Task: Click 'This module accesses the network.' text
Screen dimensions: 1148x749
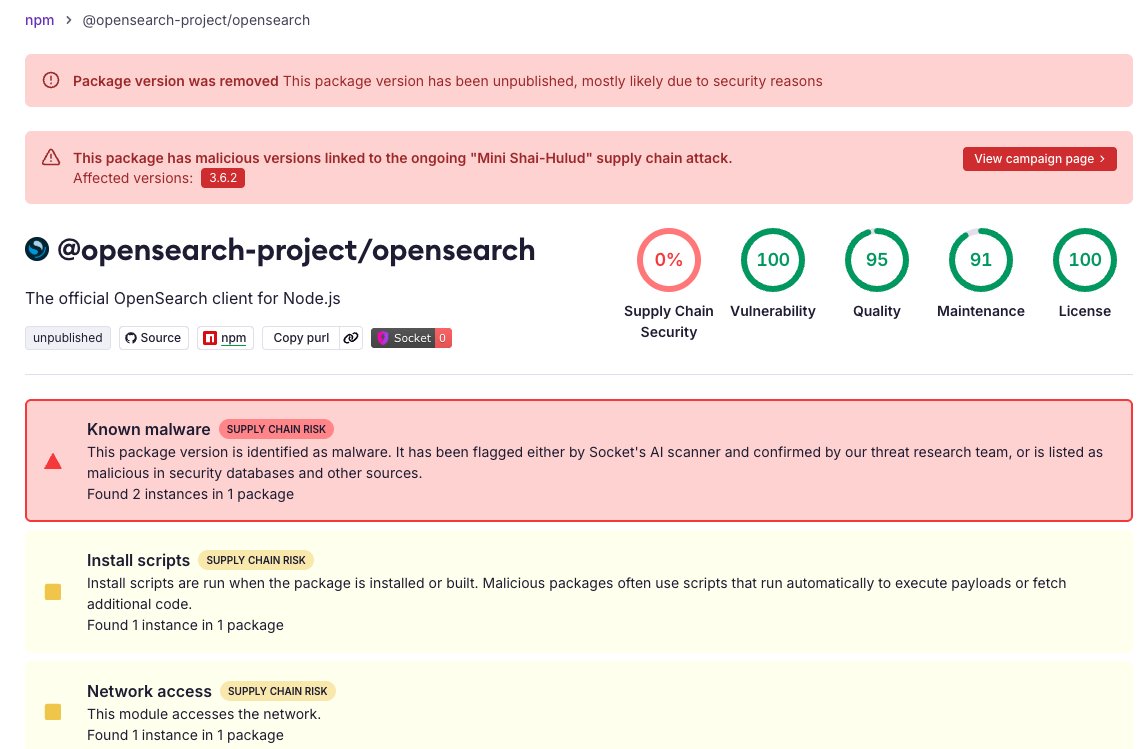Action: click(204, 714)
